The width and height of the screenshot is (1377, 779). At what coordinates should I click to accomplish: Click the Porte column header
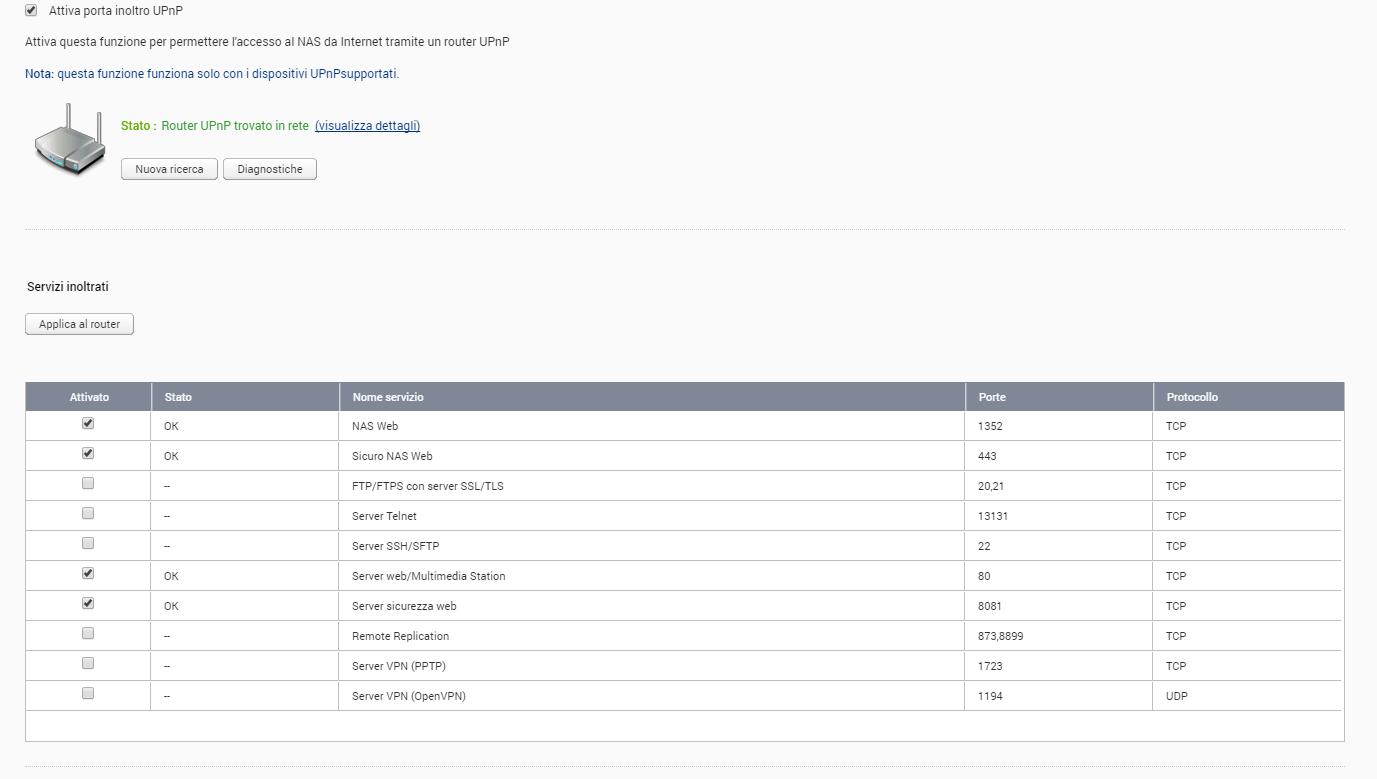[x=992, y=397]
